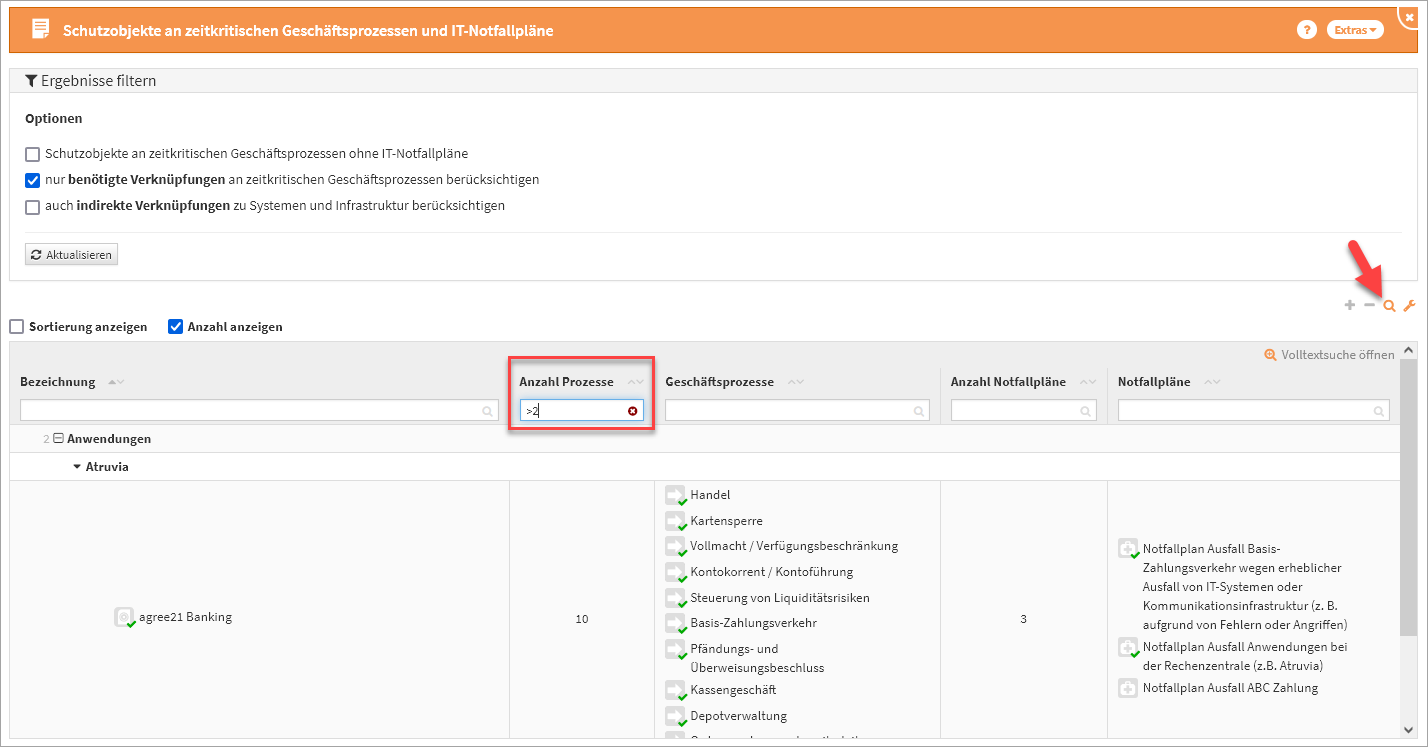The height and width of the screenshot is (747, 1428).
Task: Click the vertical table scrollbar
Action: pos(1408,500)
